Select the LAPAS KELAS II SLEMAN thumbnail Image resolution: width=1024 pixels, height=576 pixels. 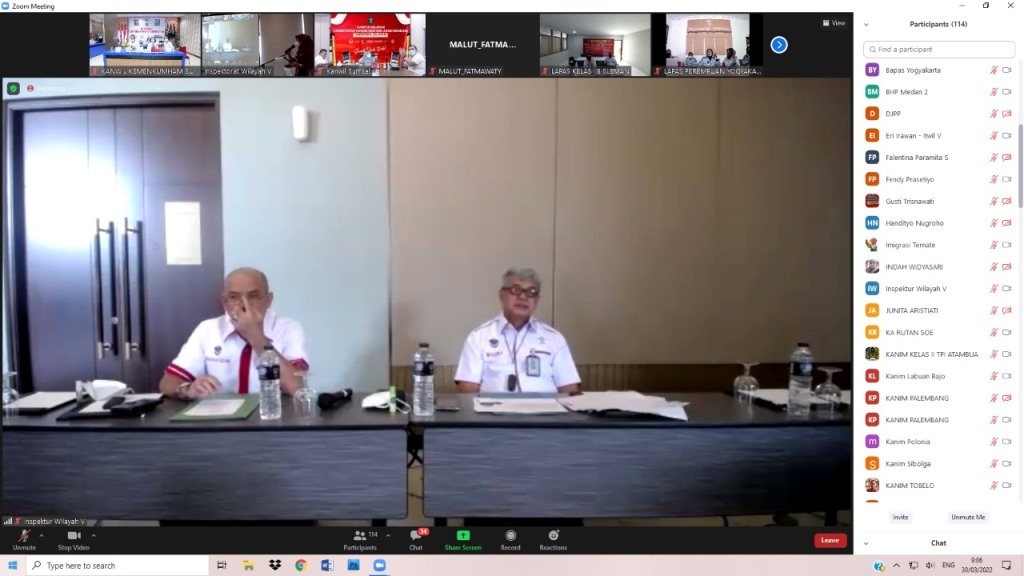(595, 44)
